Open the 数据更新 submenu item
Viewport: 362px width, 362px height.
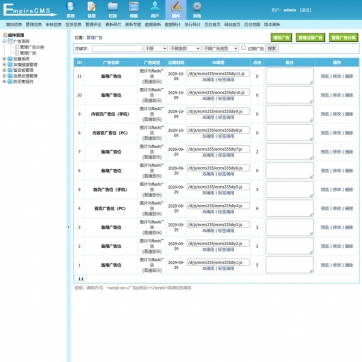tap(153, 24)
